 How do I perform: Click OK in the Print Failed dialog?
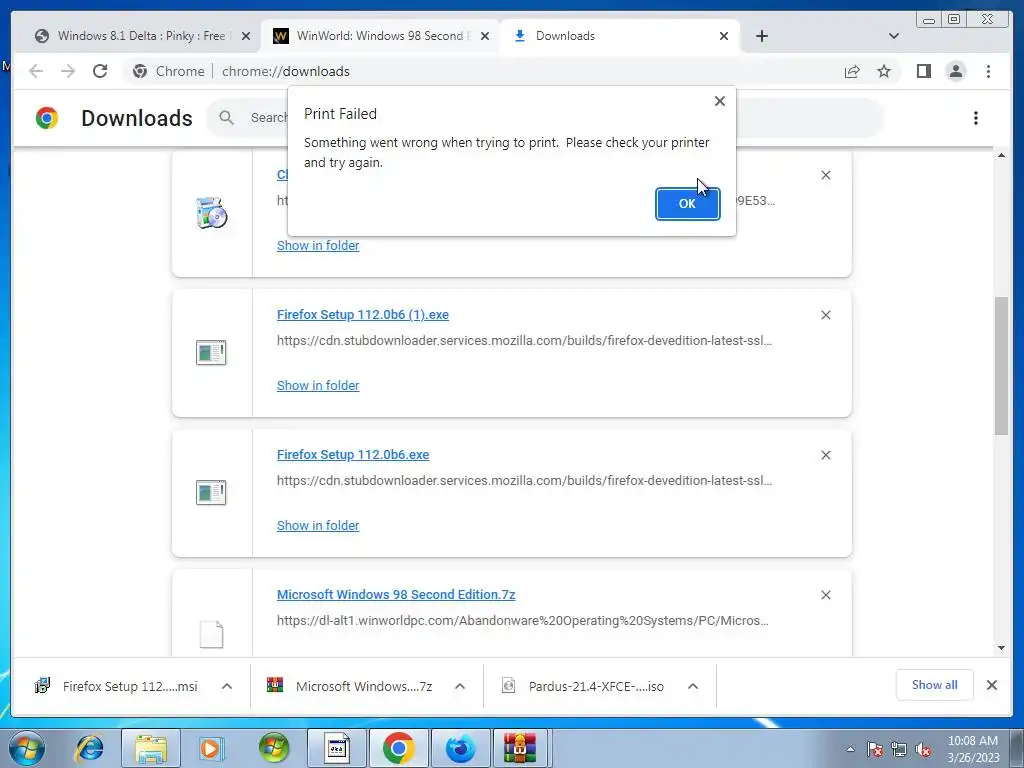coord(687,204)
